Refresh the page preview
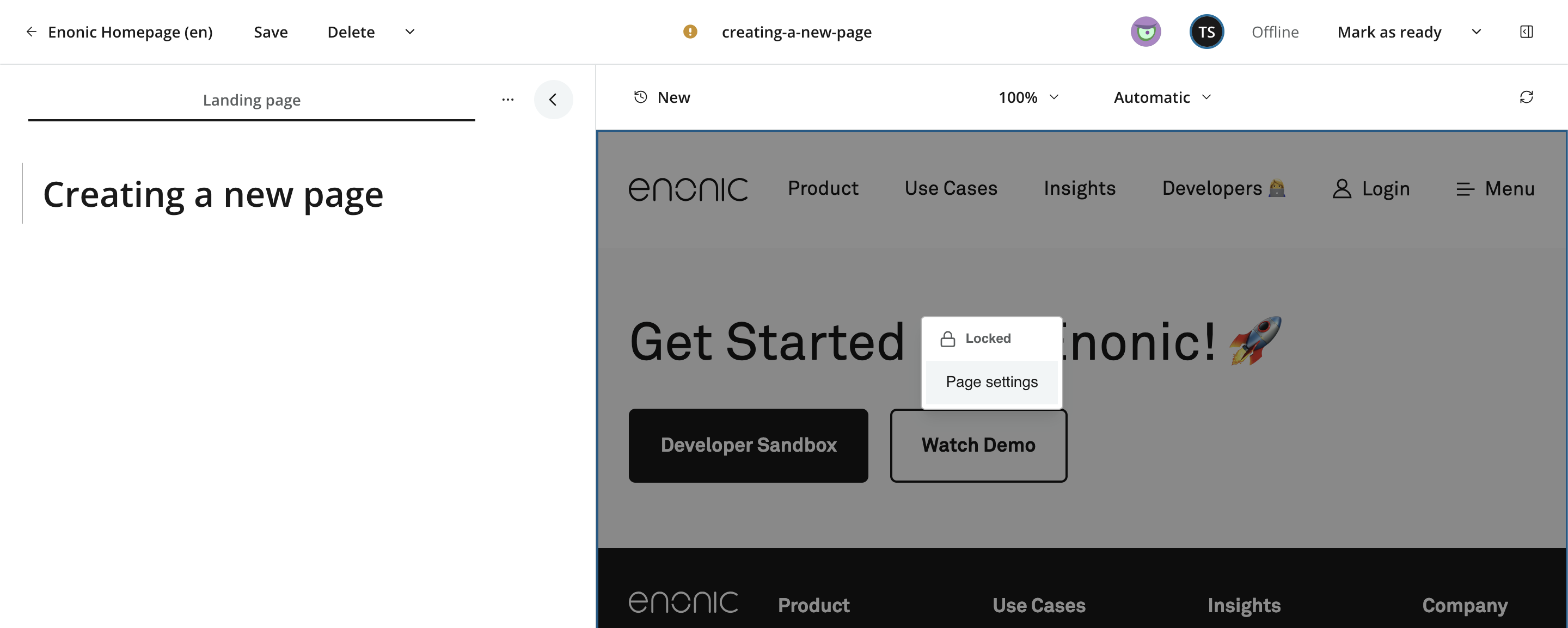1568x628 pixels. point(1526,97)
